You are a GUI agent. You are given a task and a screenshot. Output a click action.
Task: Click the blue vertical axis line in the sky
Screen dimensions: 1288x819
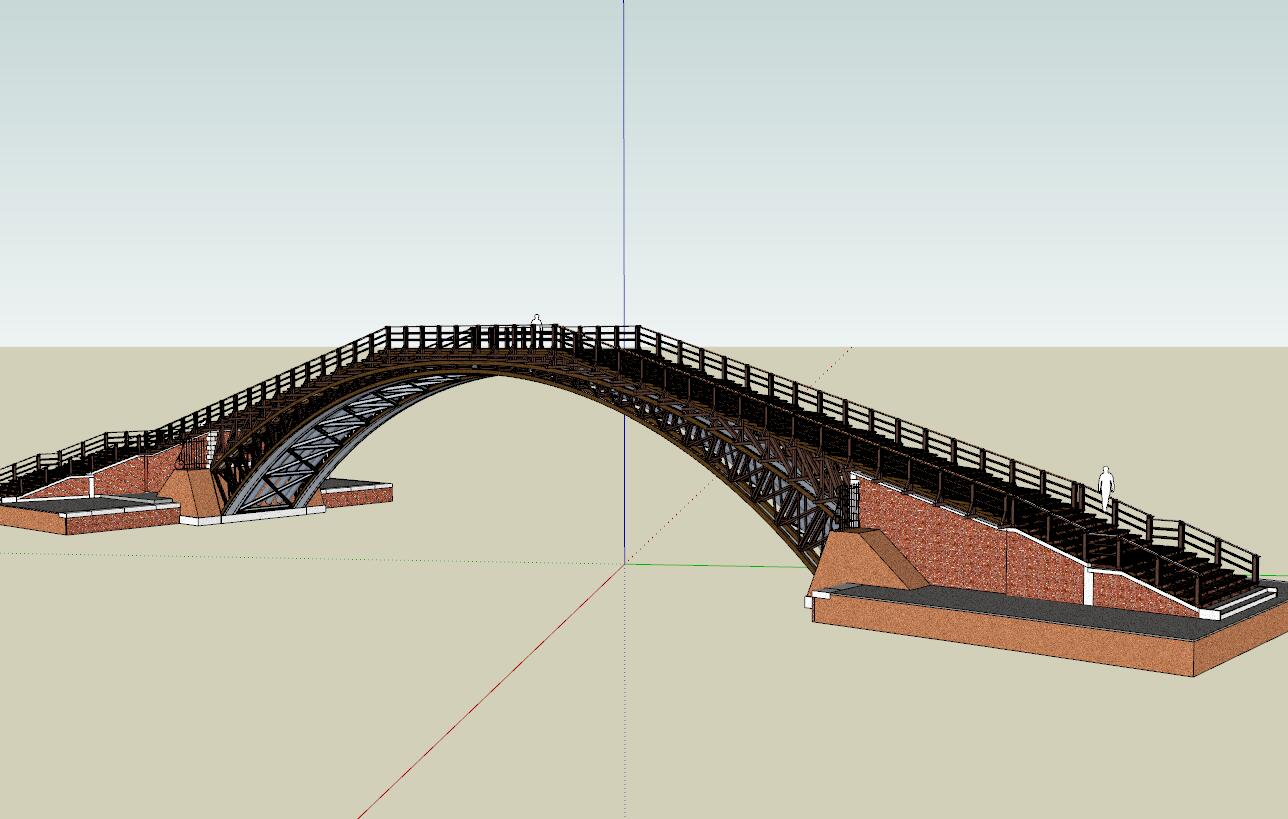pos(623,150)
